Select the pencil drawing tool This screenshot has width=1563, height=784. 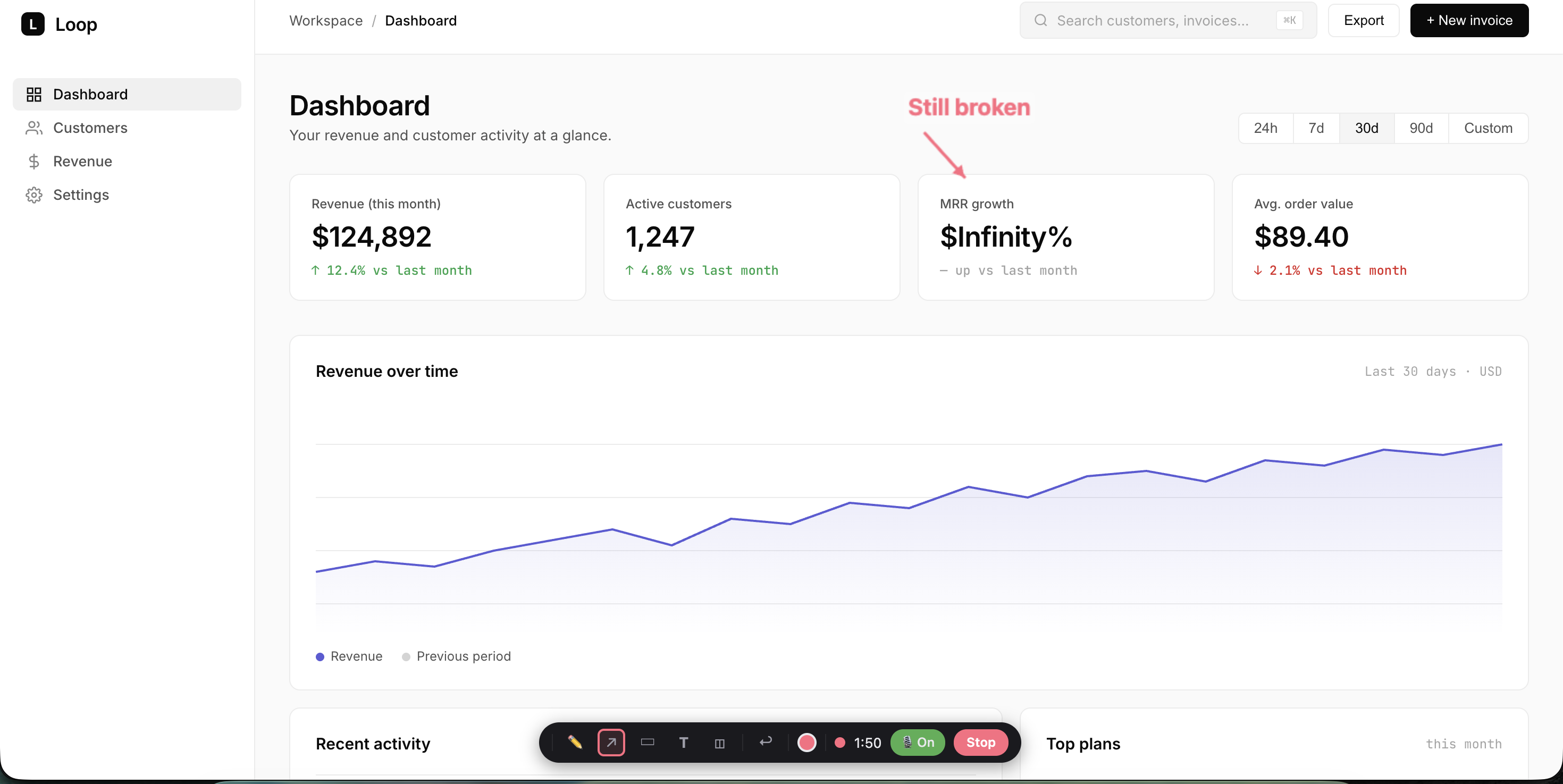point(575,742)
